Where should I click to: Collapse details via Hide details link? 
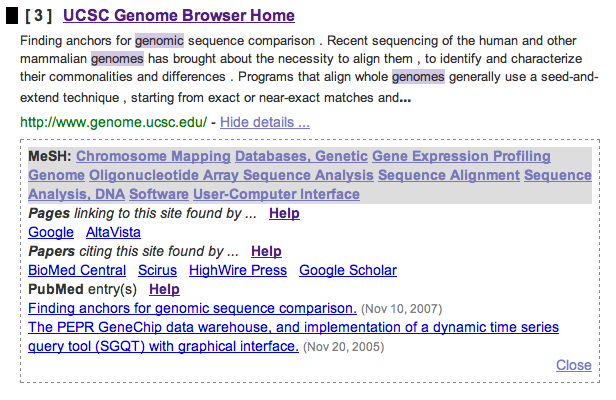pyautogui.click(x=265, y=122)
